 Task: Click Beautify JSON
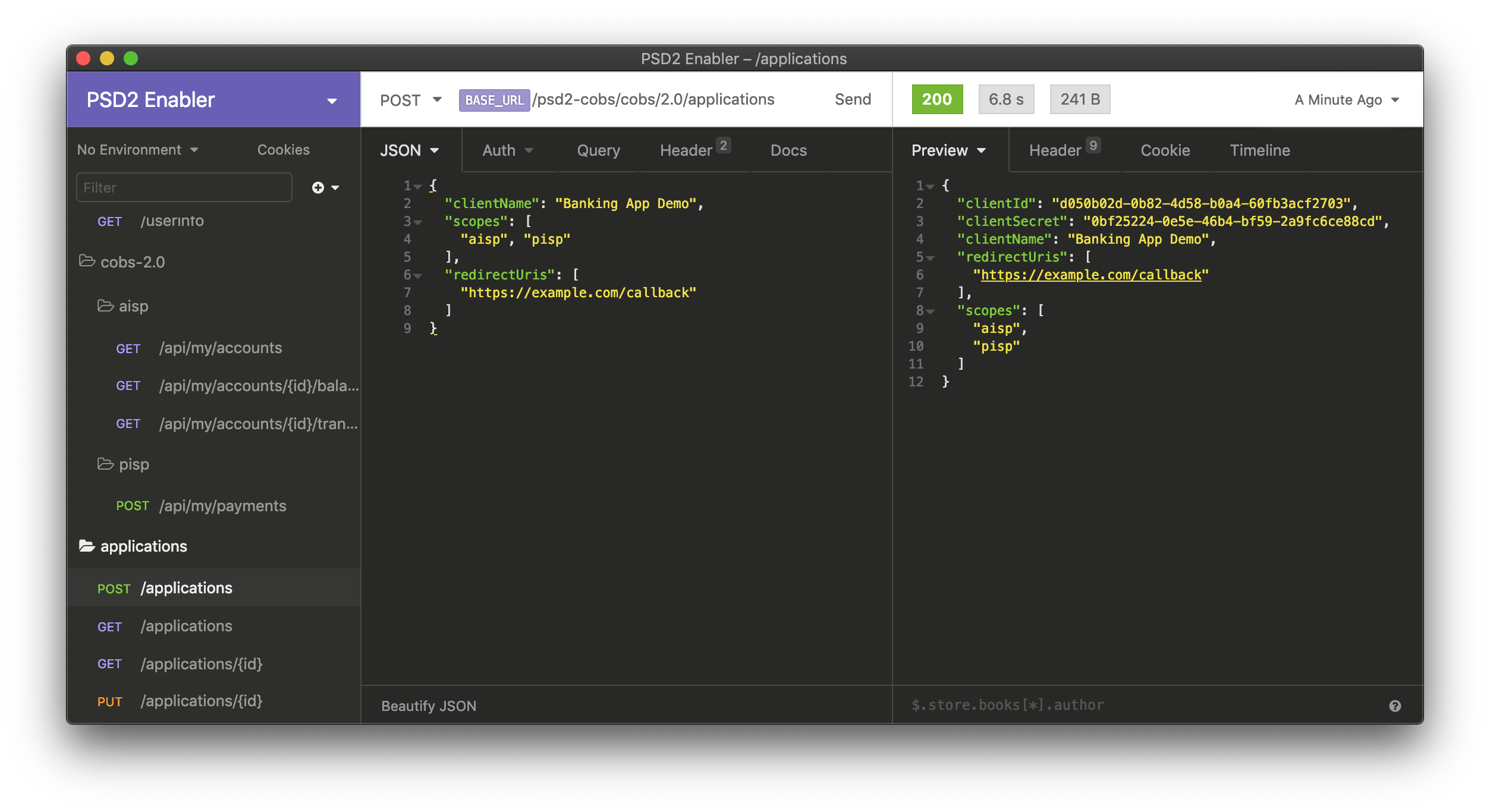pos(429,706)
